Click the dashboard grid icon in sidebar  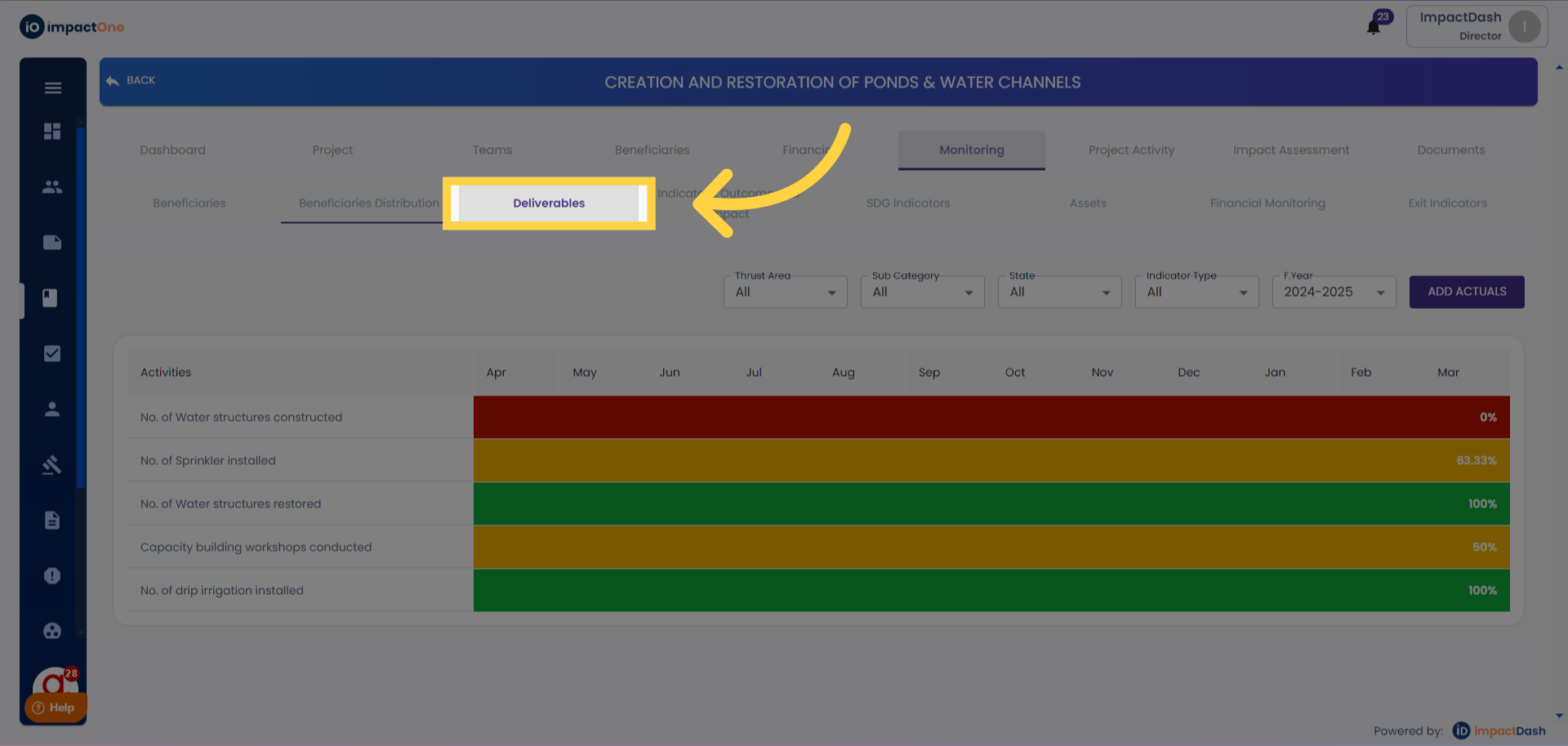(x=52, y=132)
